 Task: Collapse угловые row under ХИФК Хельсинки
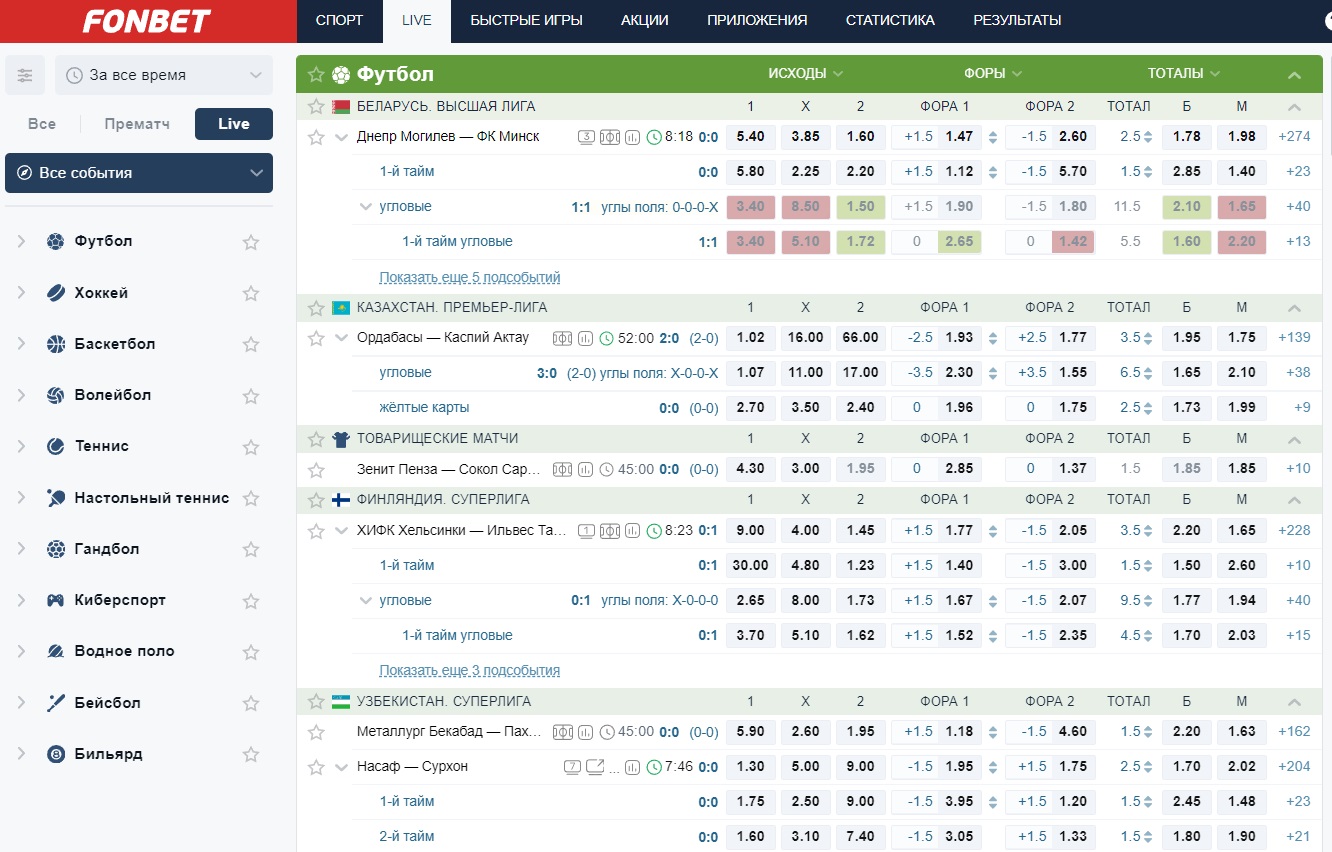pos(365,601)
